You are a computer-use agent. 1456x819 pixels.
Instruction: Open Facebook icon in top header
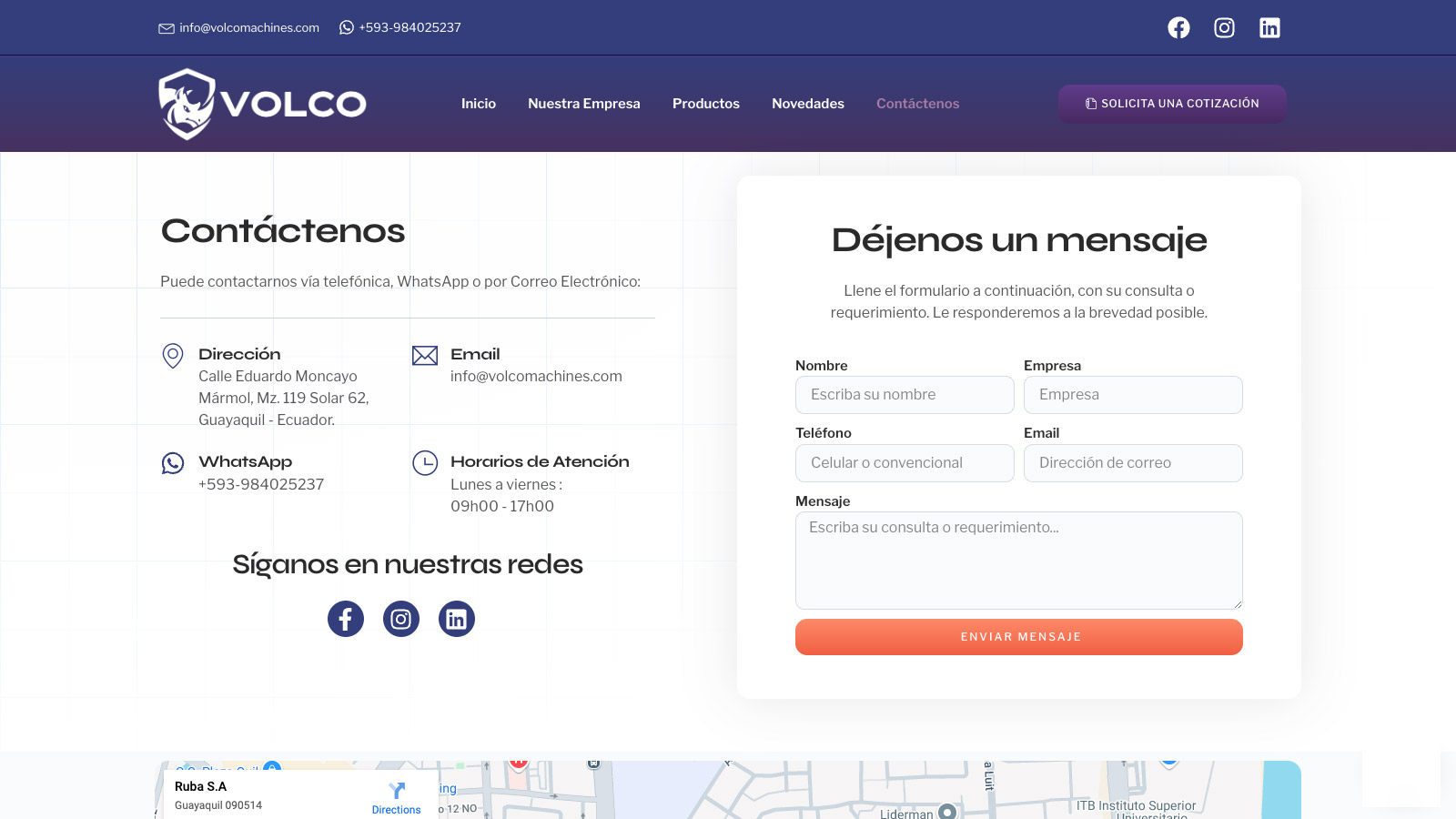click(1178, 28)
